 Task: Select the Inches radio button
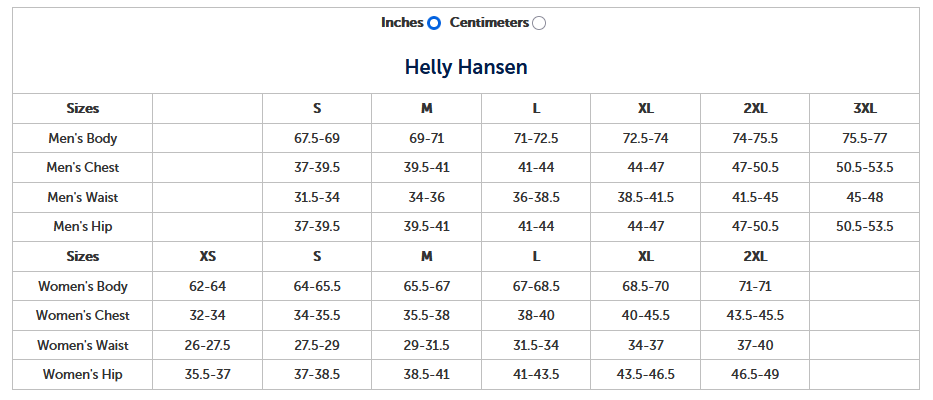tap(434, 23)
